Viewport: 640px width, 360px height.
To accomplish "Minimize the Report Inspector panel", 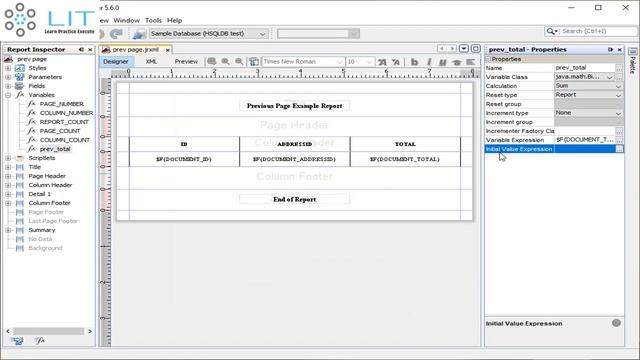I will coord(81,49).
